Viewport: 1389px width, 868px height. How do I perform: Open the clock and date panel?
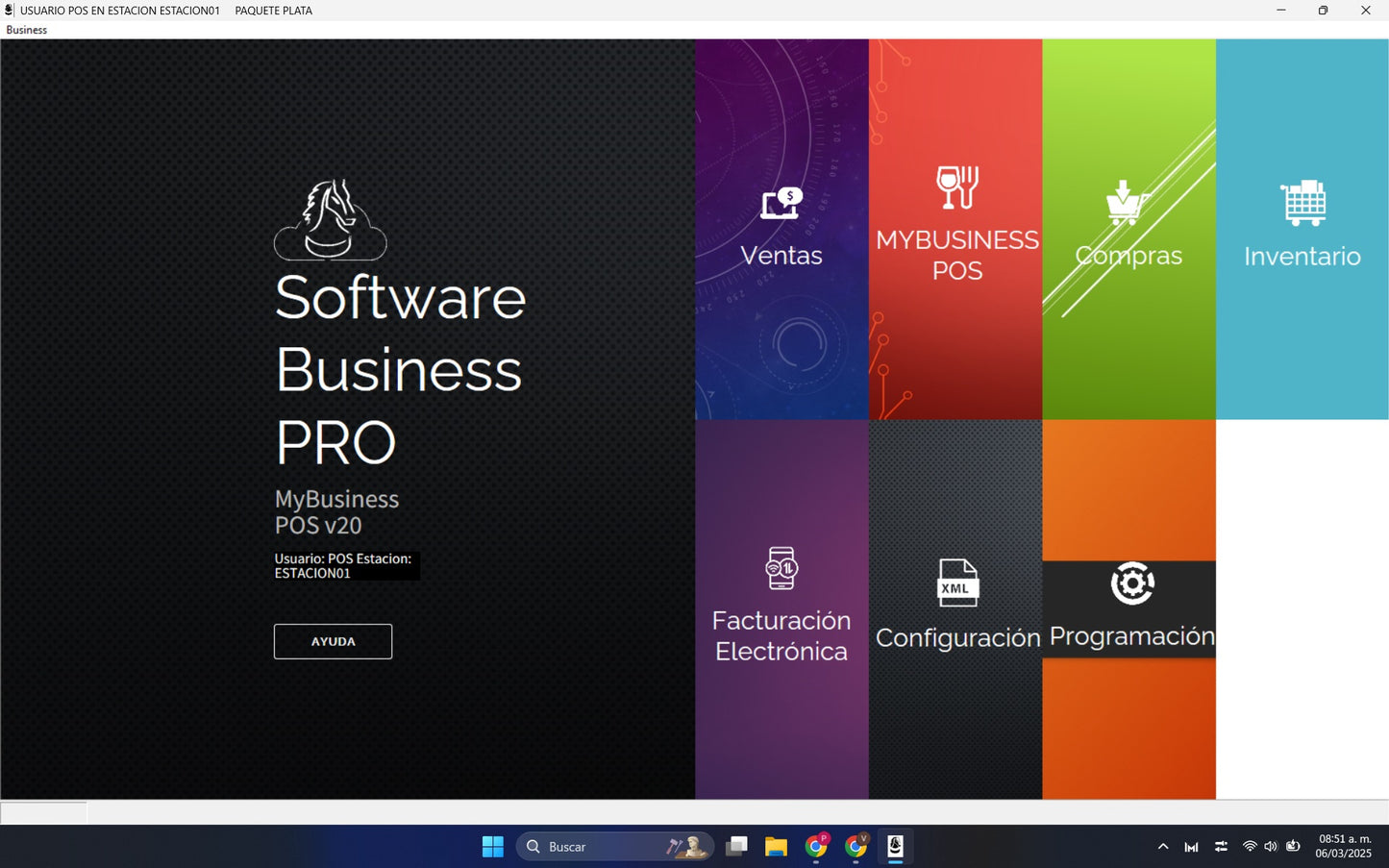pyautogui.click(x=1344, y=847)
